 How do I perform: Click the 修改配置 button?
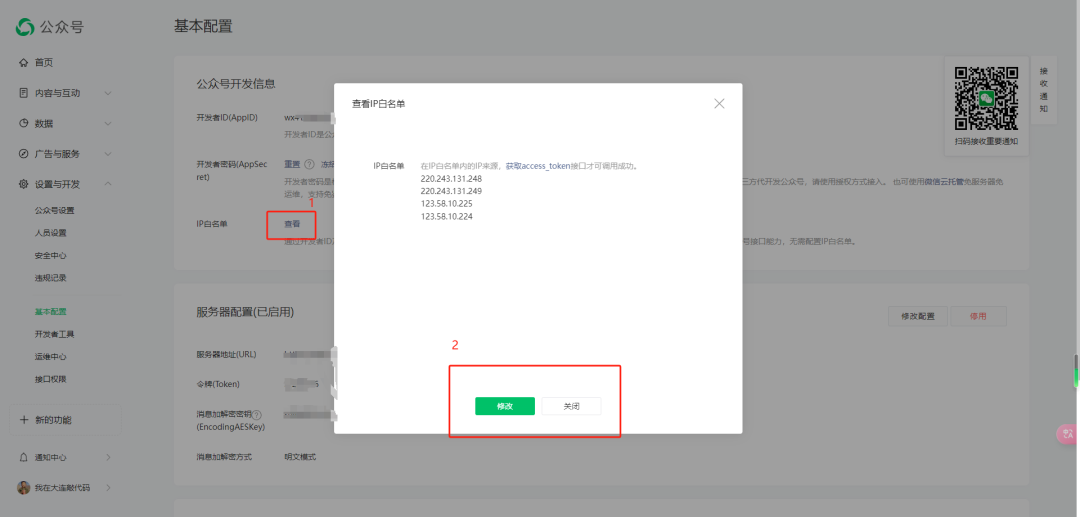(918, 317)
